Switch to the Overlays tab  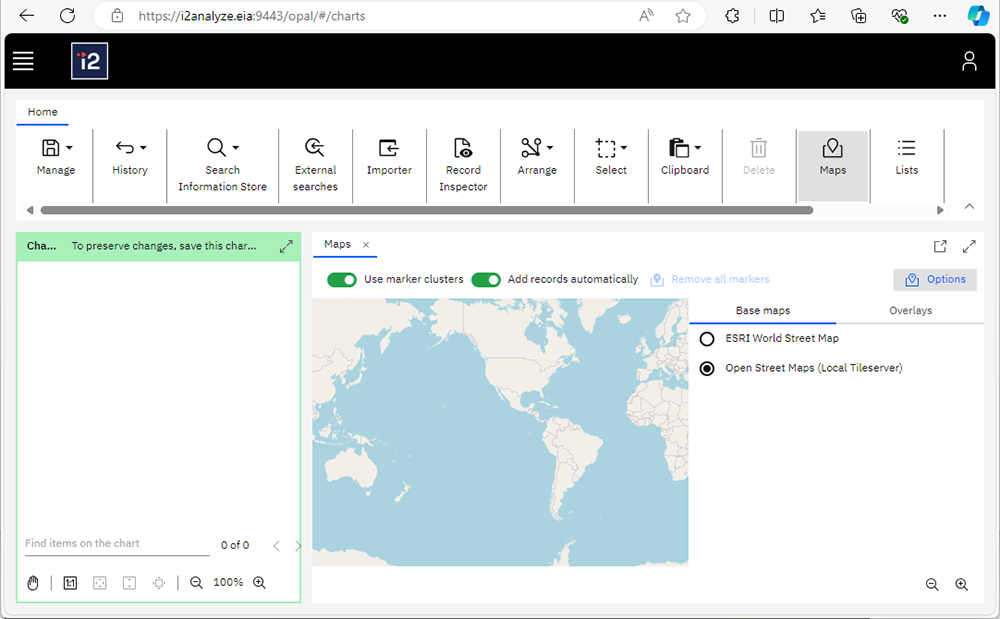pos(910,310)
